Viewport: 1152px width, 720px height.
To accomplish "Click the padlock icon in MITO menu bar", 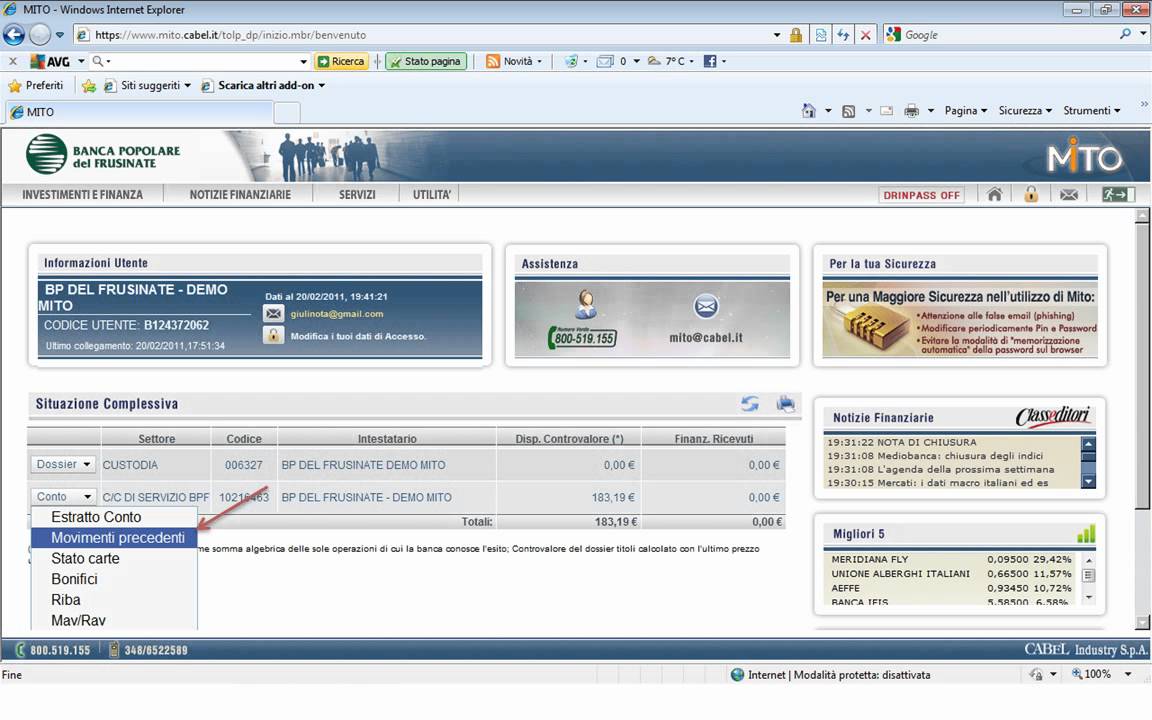I will (1031, 194).
